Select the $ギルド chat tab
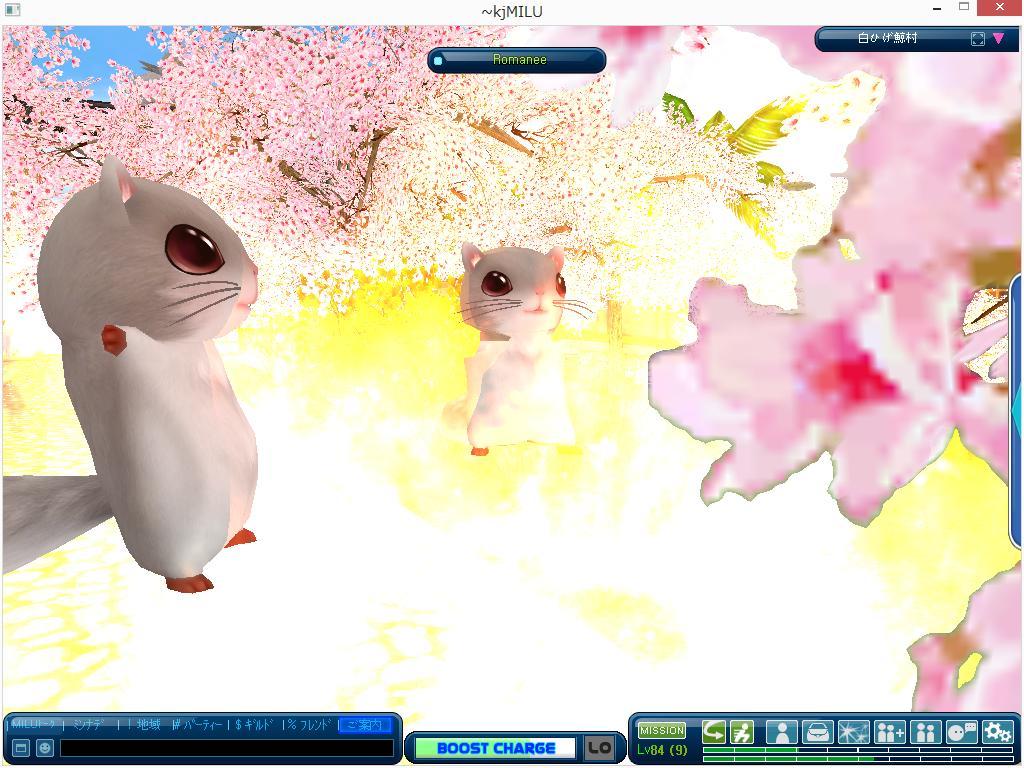The image size is (1024, 768). [254, 725]
